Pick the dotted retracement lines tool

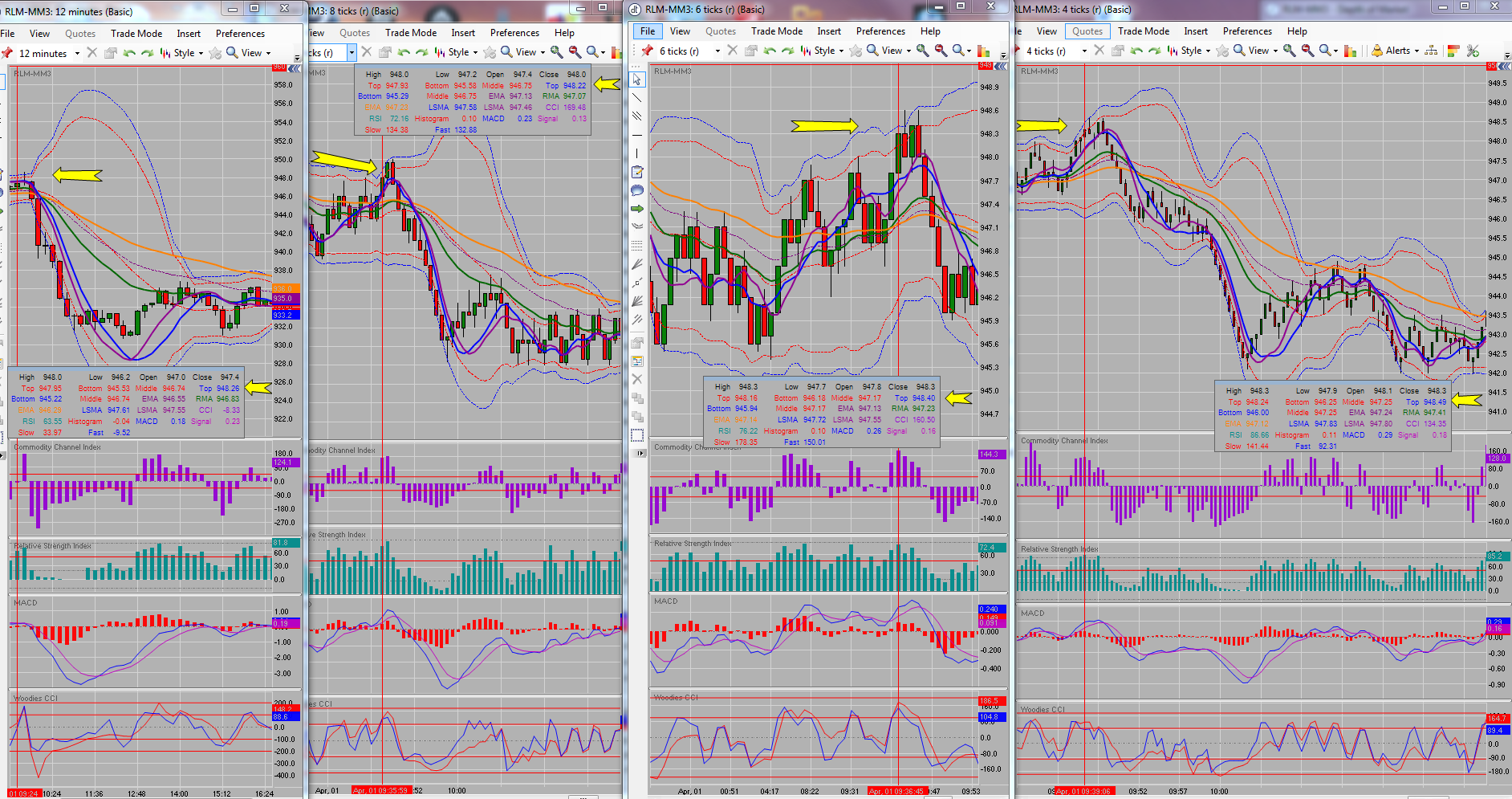[637, 245]
